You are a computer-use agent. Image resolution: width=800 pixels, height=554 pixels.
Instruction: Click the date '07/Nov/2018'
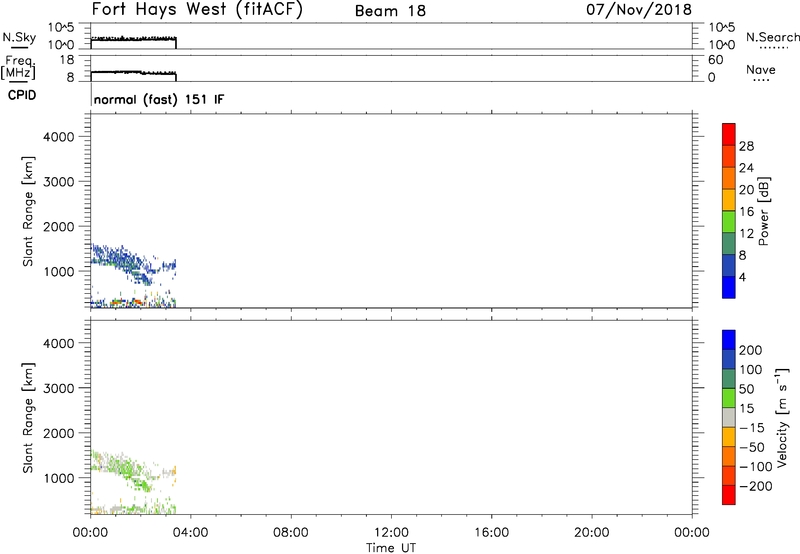pyautogui.click(x=639, y=9)
